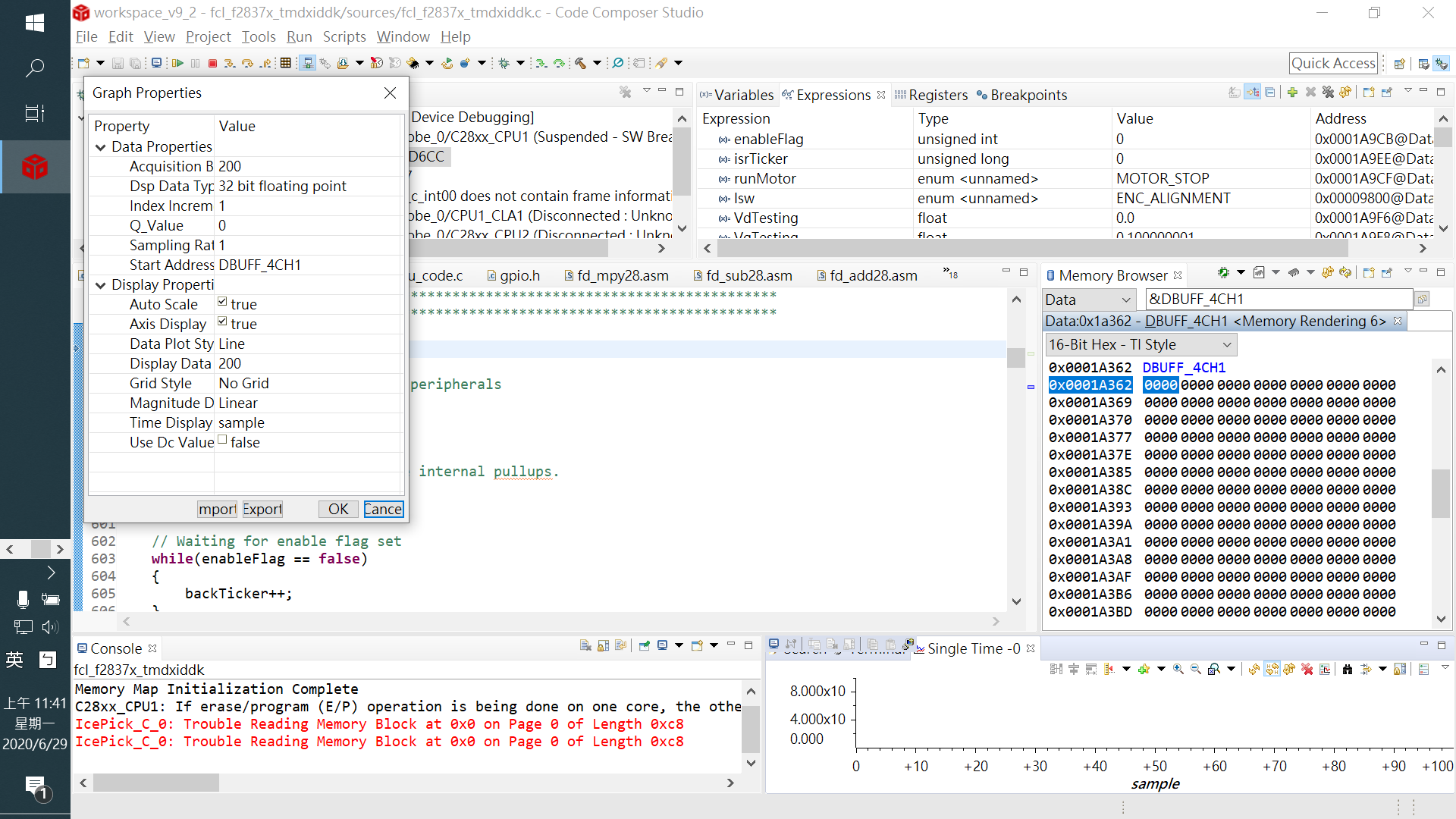Click the Refresh arrows icon on graph toolbar

(1254, 669)
